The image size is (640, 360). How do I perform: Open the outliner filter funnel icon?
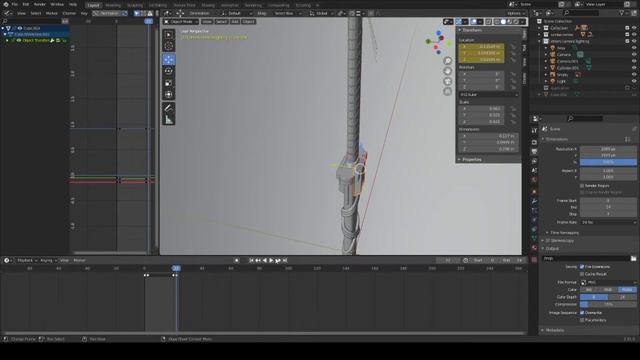point(622,13)
